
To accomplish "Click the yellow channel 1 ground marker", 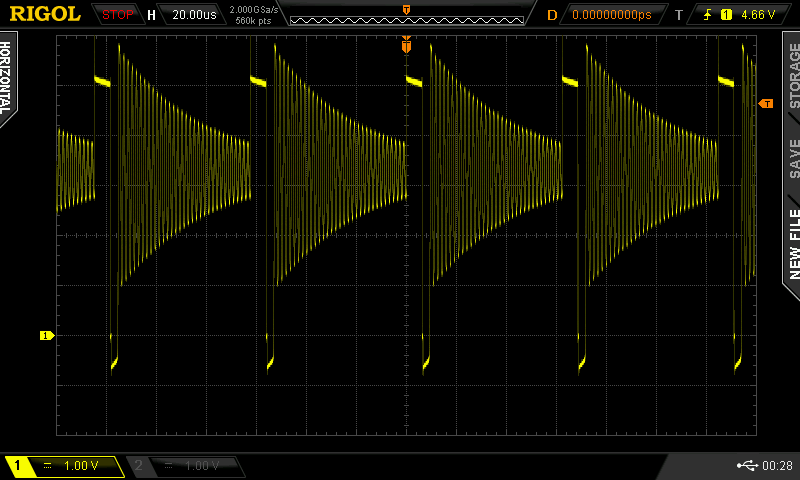I will [x=47, y=335].
